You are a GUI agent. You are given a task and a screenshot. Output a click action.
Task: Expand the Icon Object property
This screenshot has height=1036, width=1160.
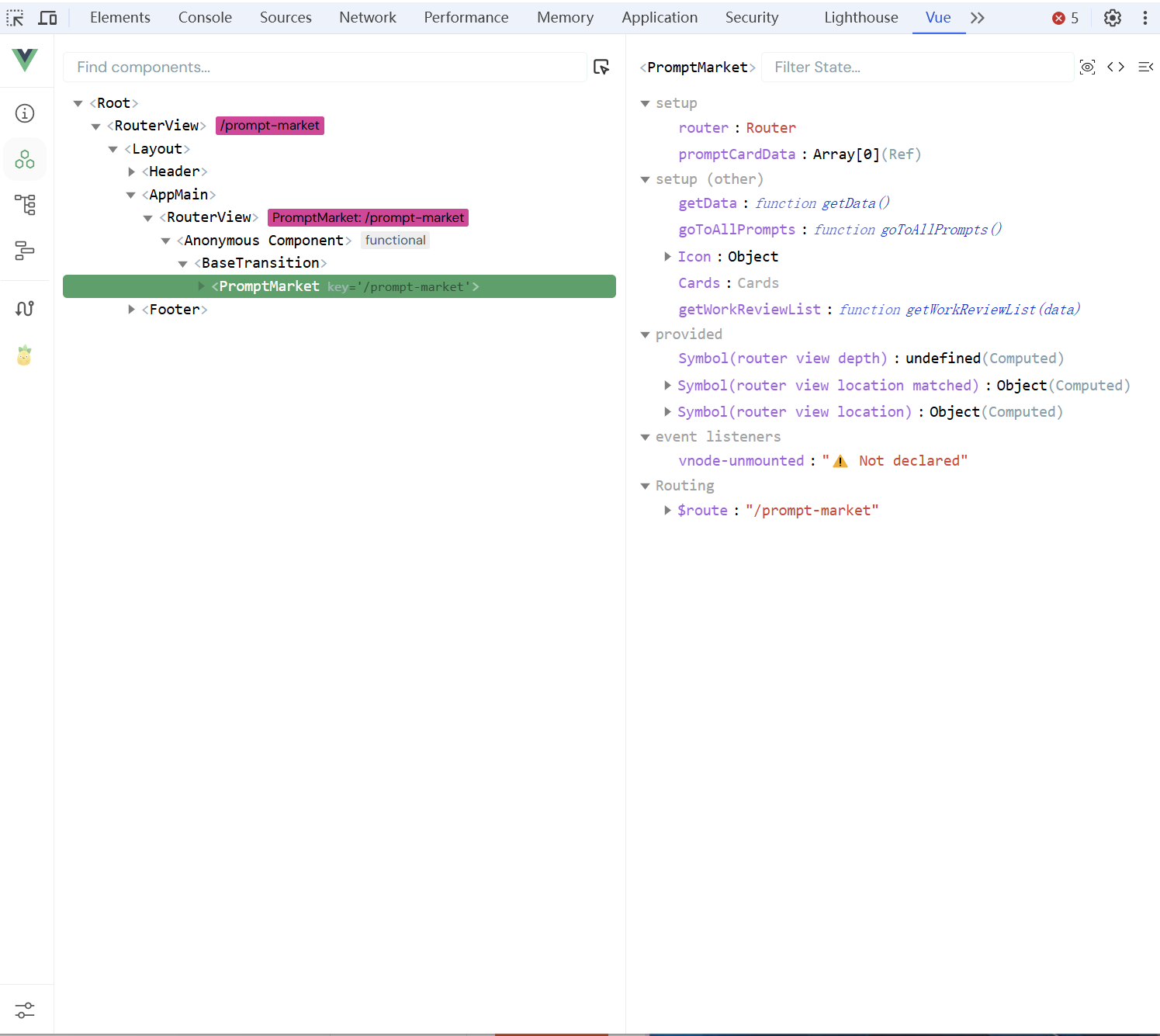click(x=667, y=256)
